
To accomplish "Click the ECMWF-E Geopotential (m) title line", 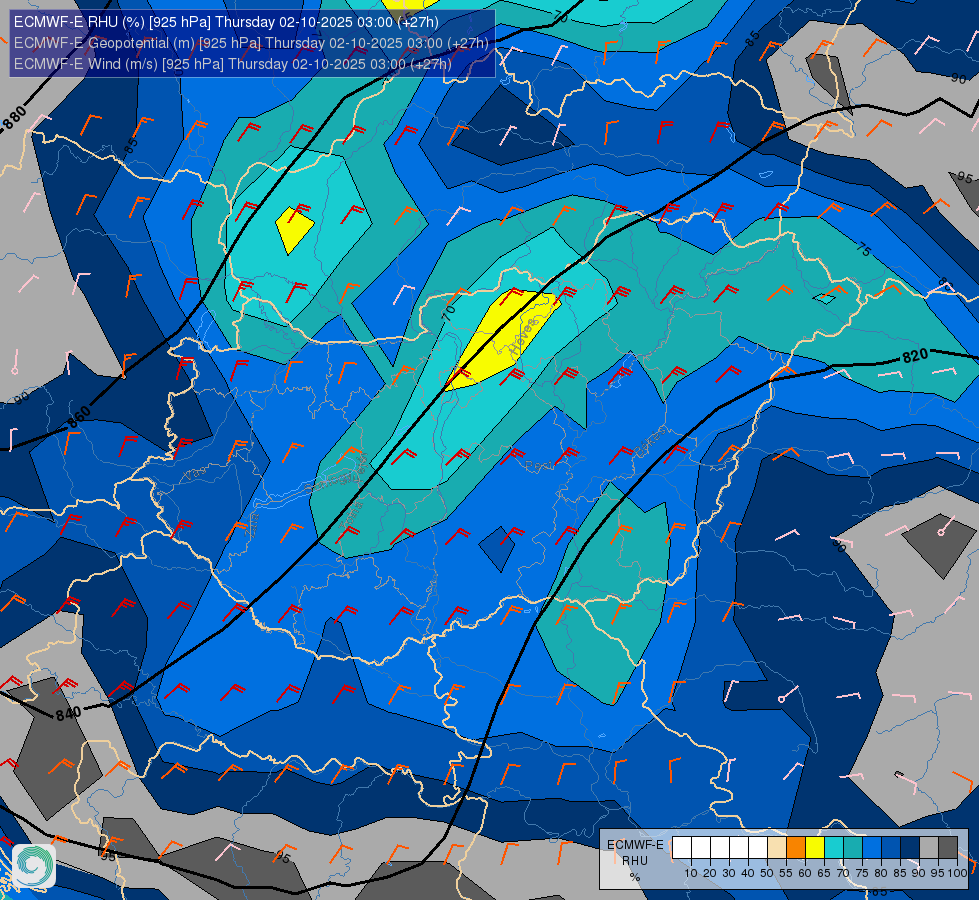I will coord(251,43).
